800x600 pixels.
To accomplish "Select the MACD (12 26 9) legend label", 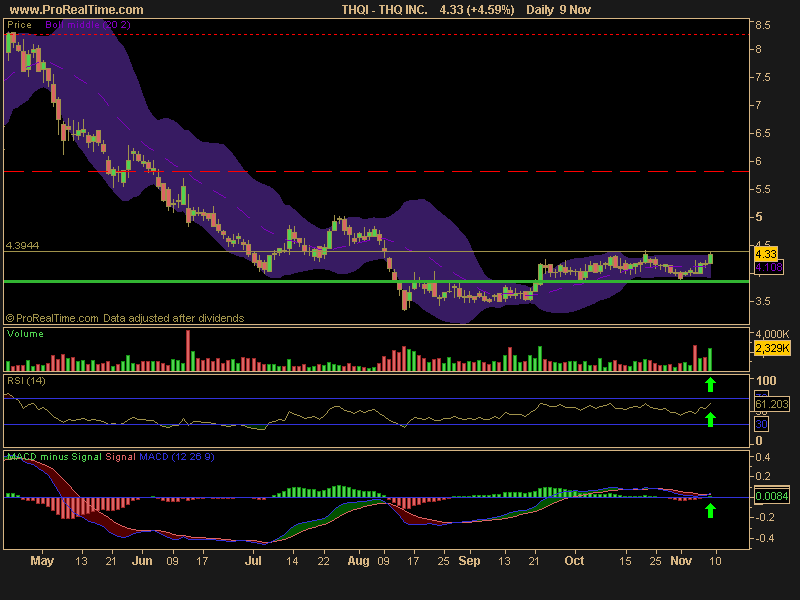I will coord(177,457).
